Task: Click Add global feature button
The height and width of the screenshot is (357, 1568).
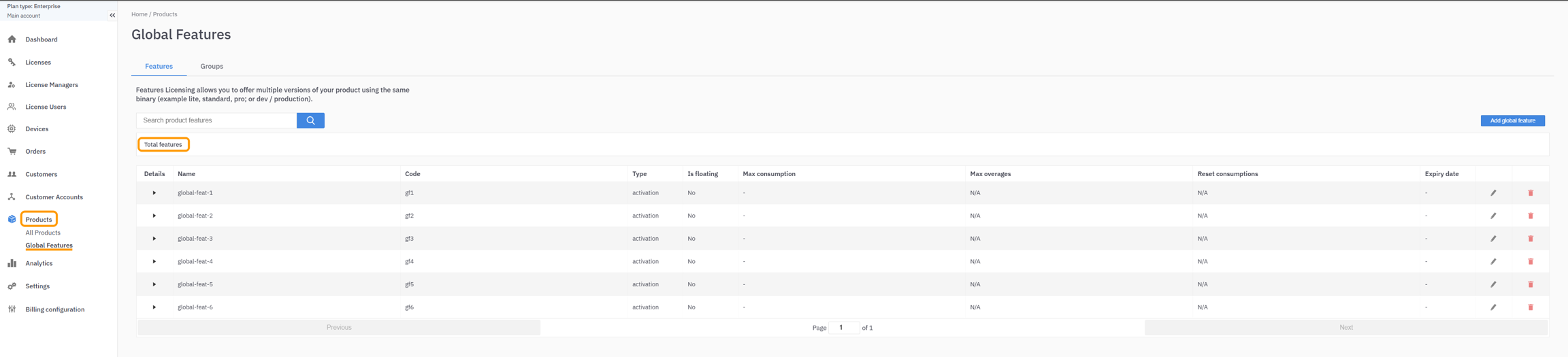Action: (1512, 120)
